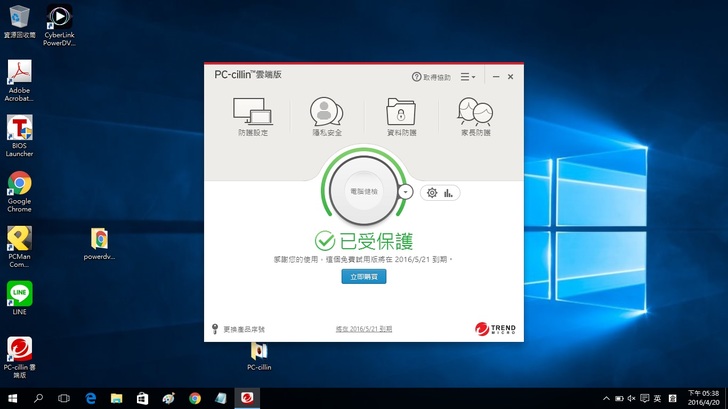Expand scan options arrow beside 電腦健檢
728x409 pixels.
tap(405, 191)
